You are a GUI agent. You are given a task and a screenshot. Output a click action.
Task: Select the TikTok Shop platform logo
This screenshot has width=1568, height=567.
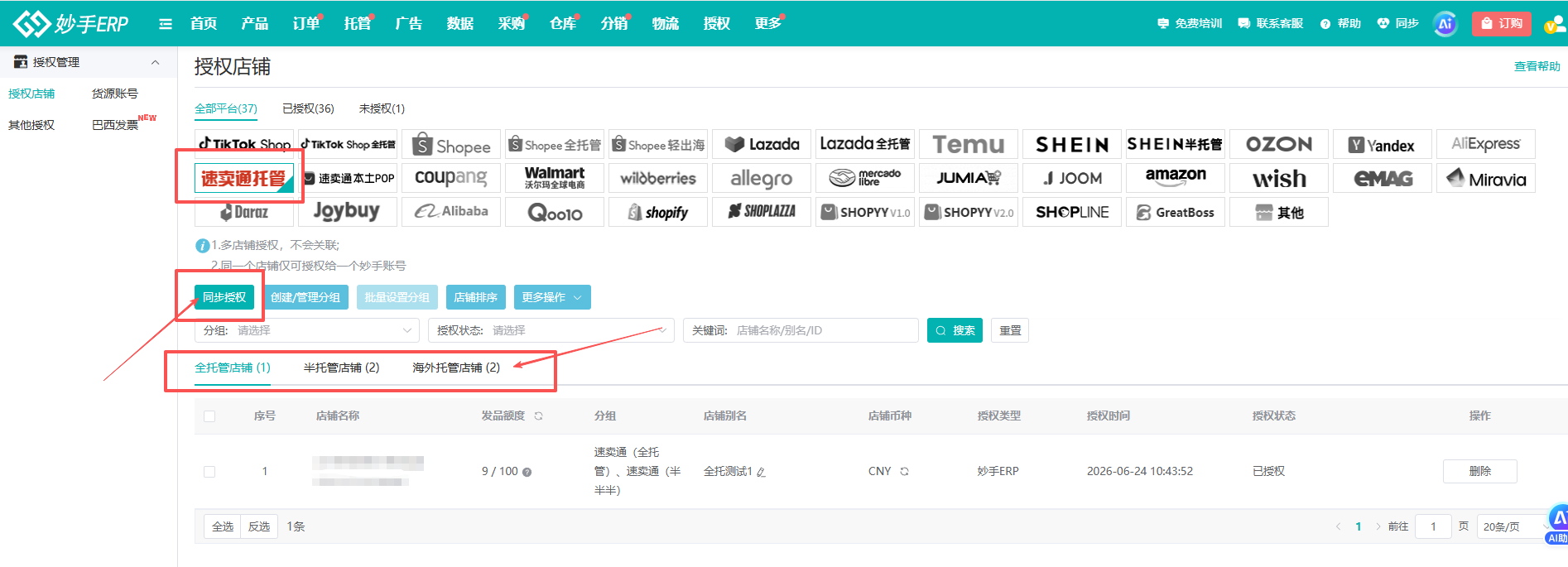tap(244, 144)
